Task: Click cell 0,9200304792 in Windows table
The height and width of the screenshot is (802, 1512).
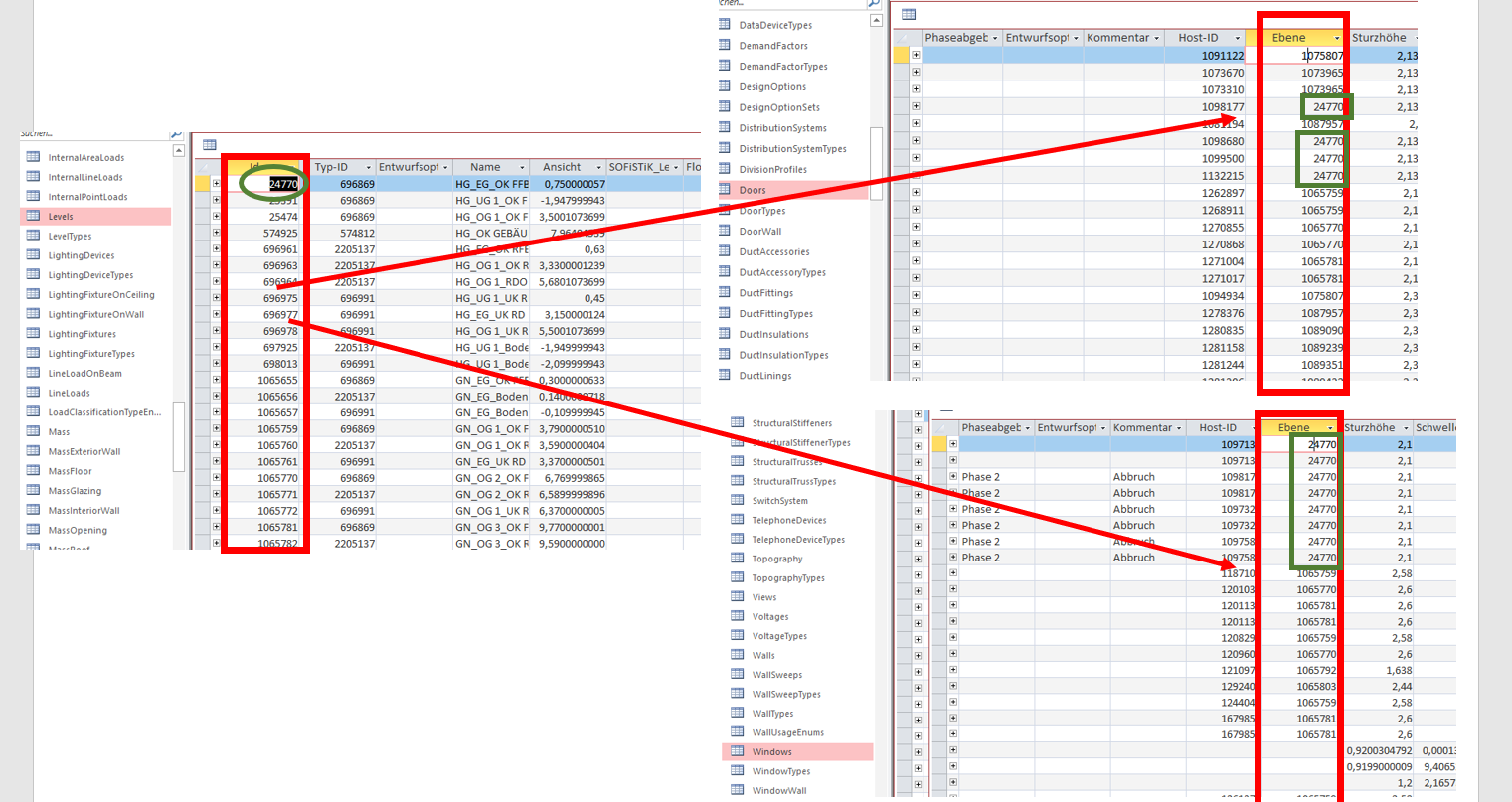Action: [x=1379, y=751]
